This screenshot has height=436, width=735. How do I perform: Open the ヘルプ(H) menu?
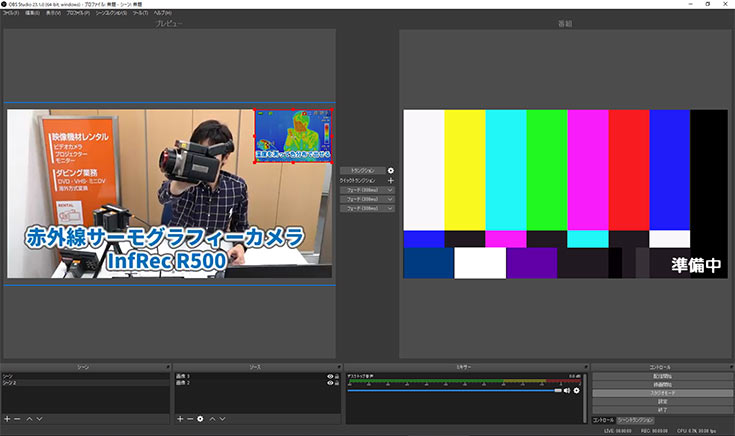click(x=162, y=13)
